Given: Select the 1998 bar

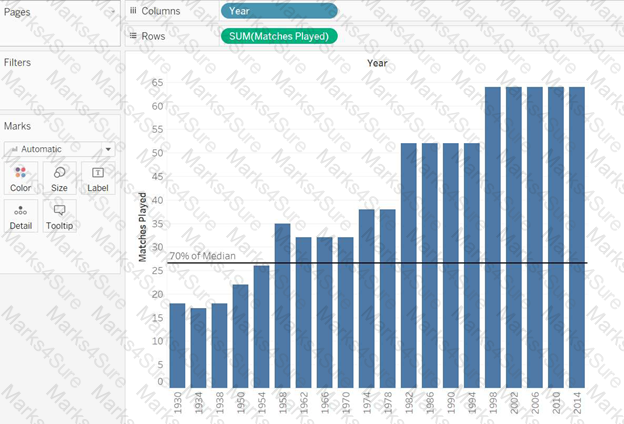Looking at the screenshot, I should pyautogui.click(x=493, y=237).
